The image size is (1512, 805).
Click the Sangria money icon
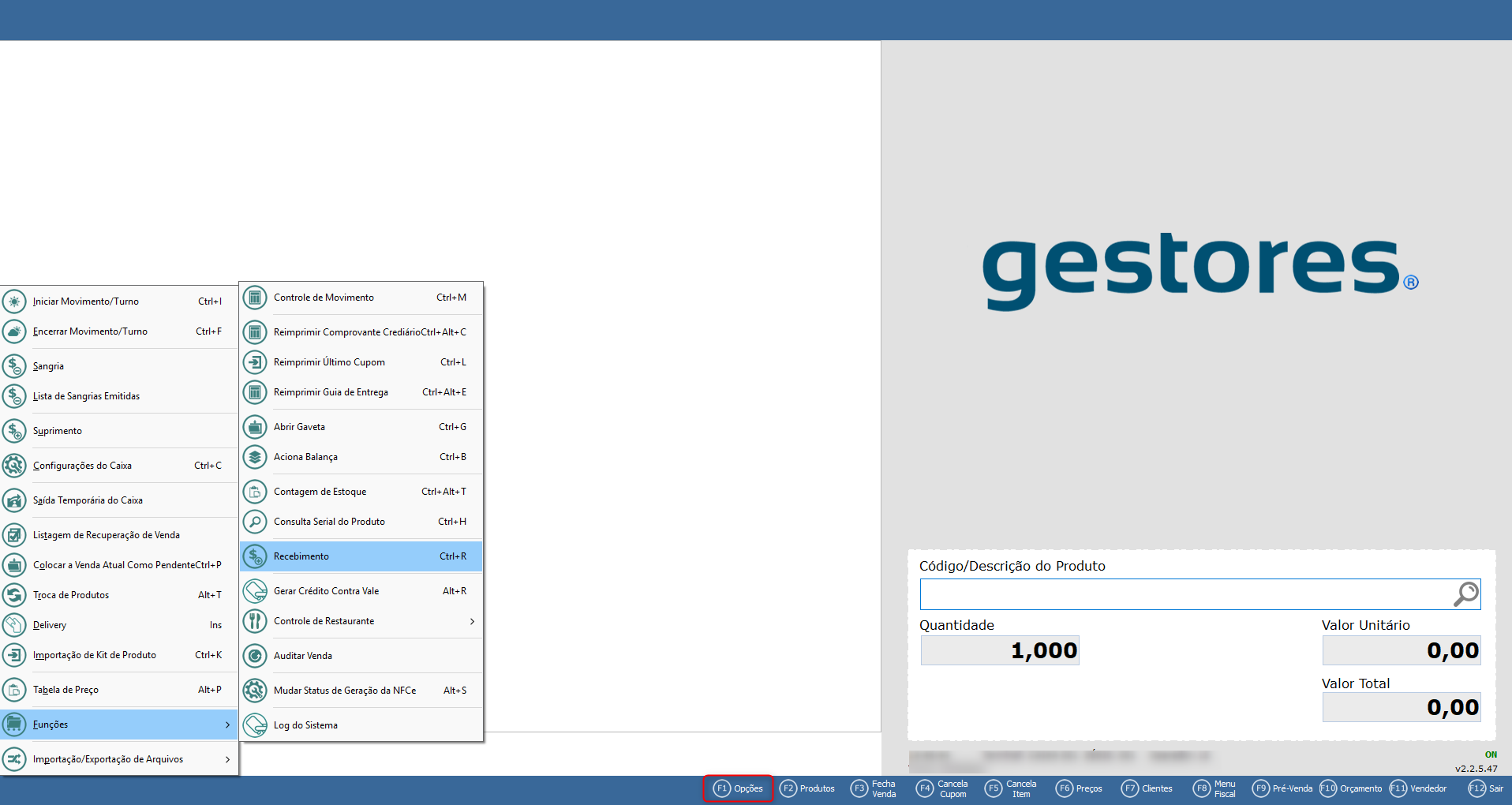pyautogui.click(x=14, y=366)
